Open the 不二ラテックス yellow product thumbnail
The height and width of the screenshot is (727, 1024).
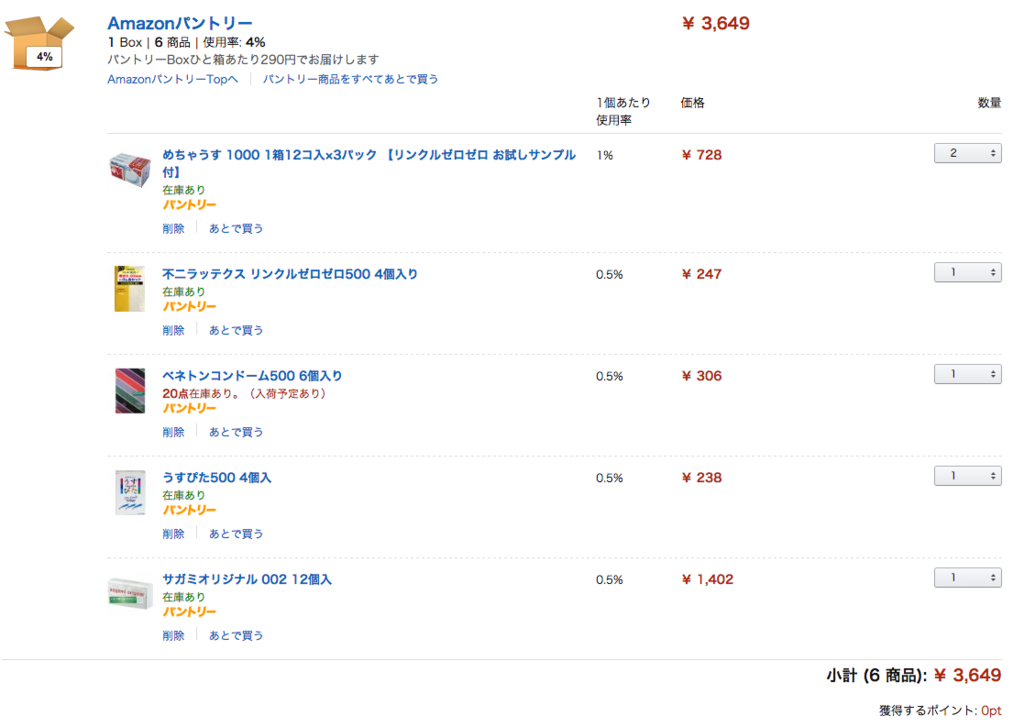(x=129, y=289)
